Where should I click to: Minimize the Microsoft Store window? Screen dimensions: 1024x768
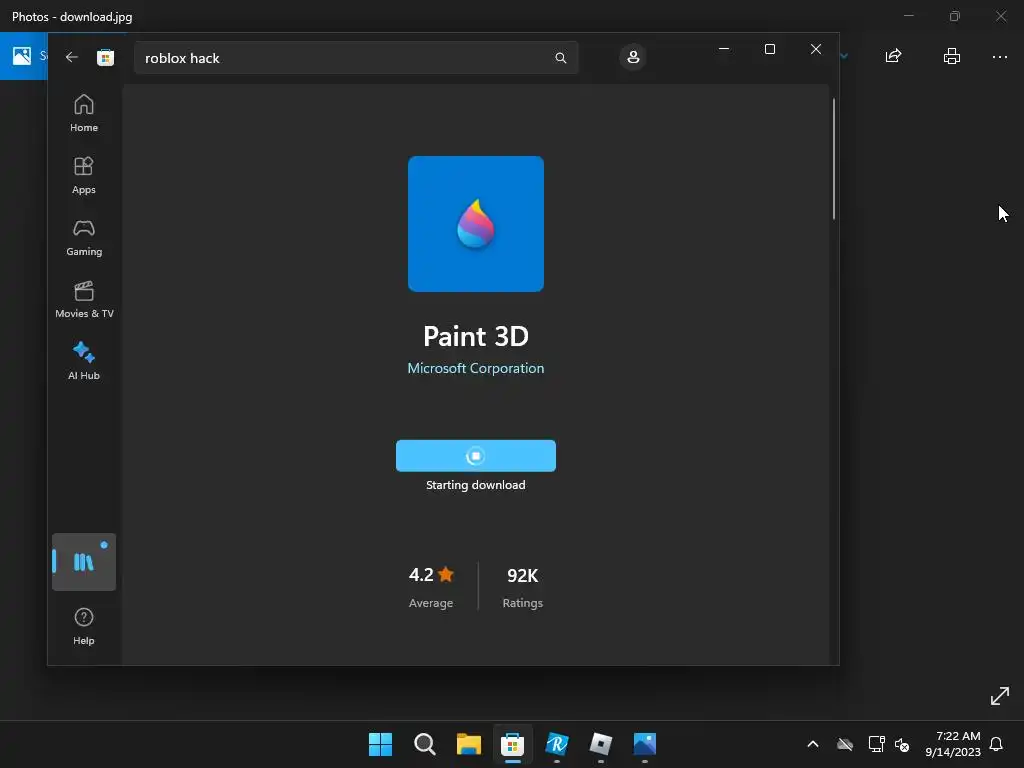tap(724, 49)
